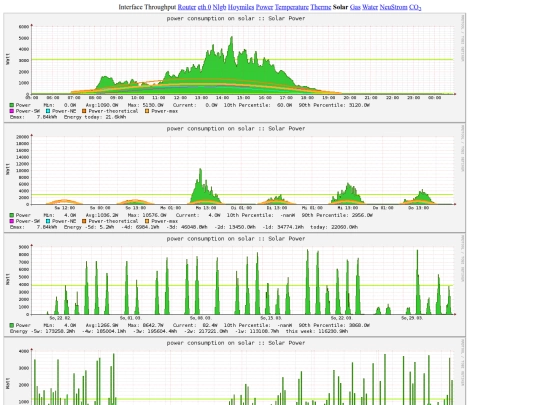Select the bold Solar entry in navigation
This screenshot has height=405, width=540.
click(x=340, y=7)
